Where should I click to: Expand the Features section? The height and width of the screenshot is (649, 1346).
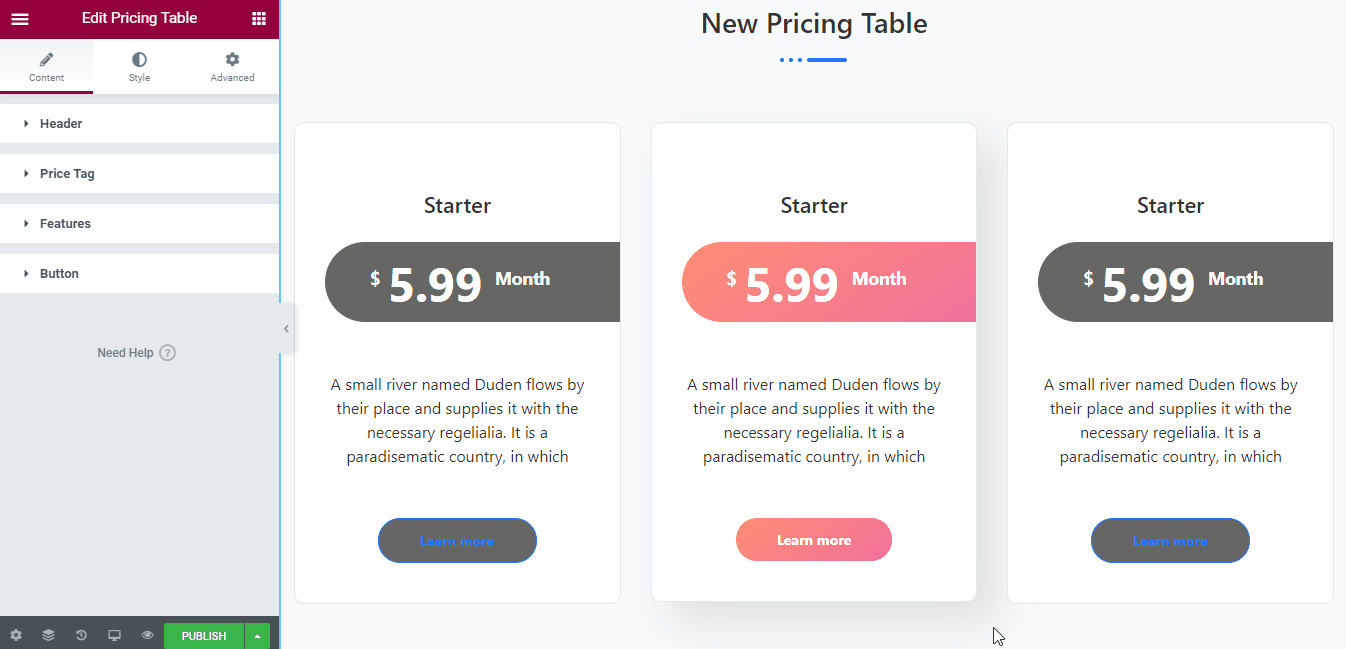[139, 224]
